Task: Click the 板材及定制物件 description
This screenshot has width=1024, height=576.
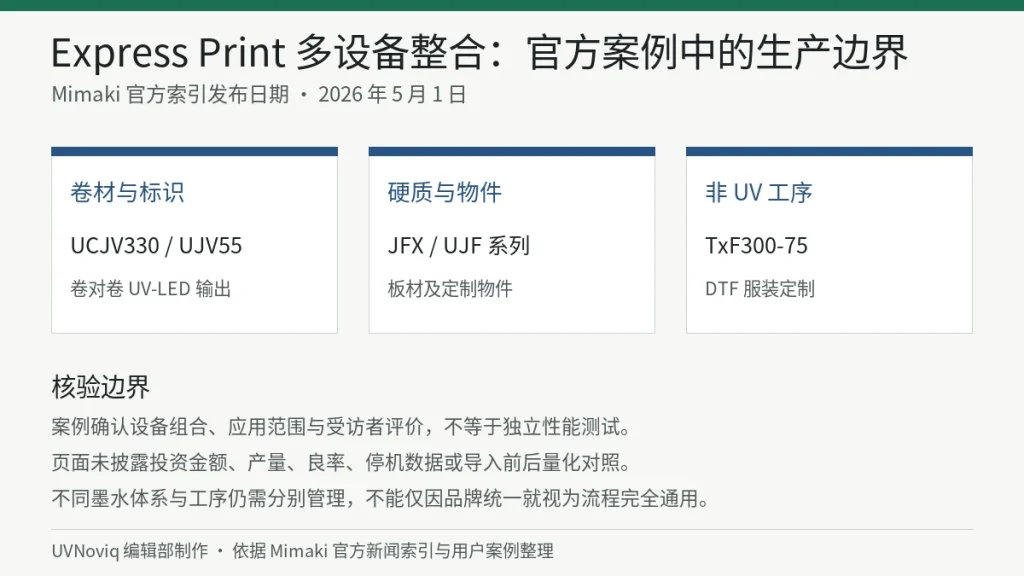Action: [x=450, y=289]
